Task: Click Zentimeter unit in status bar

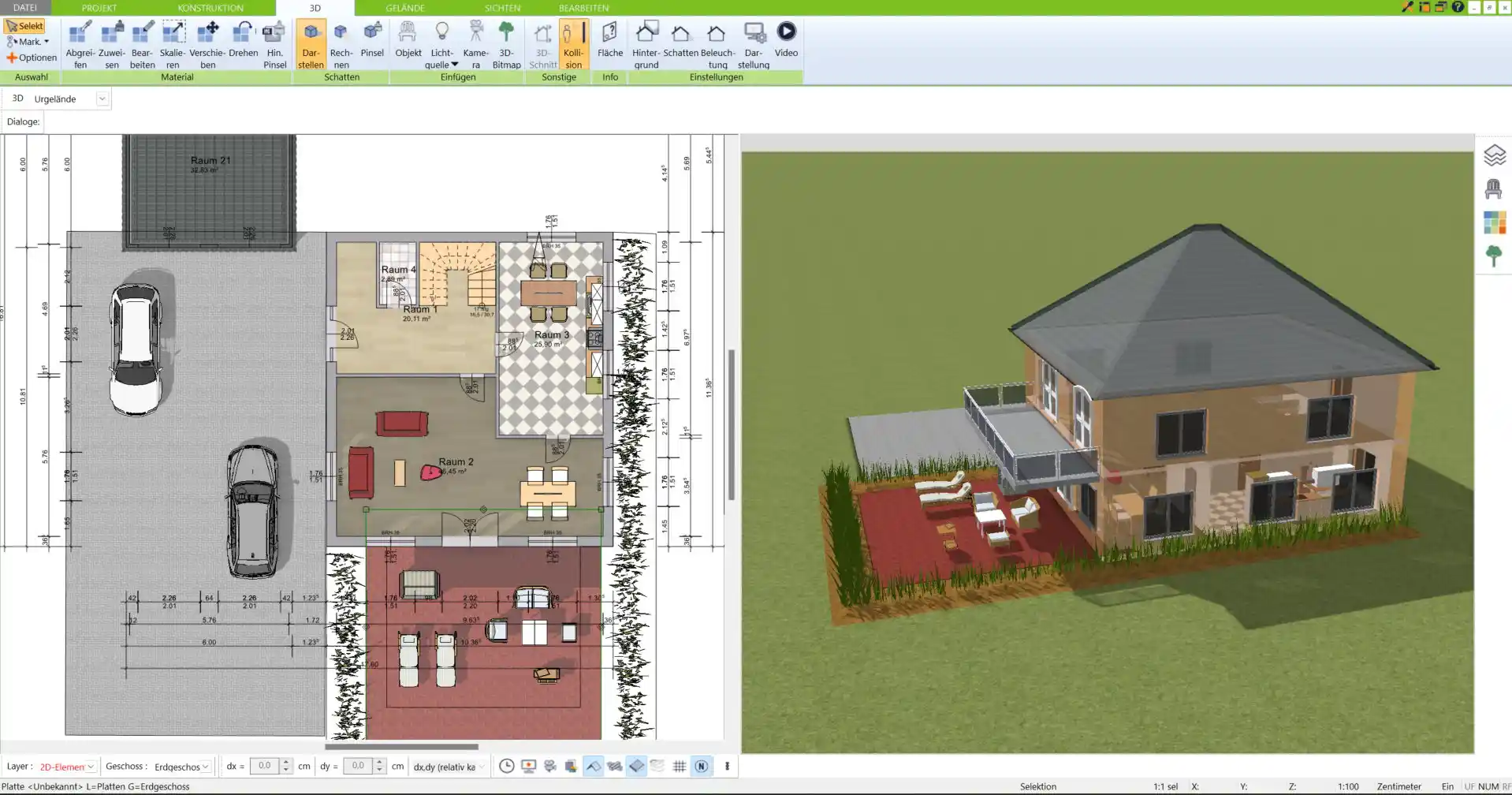Action: point(1398,786)
